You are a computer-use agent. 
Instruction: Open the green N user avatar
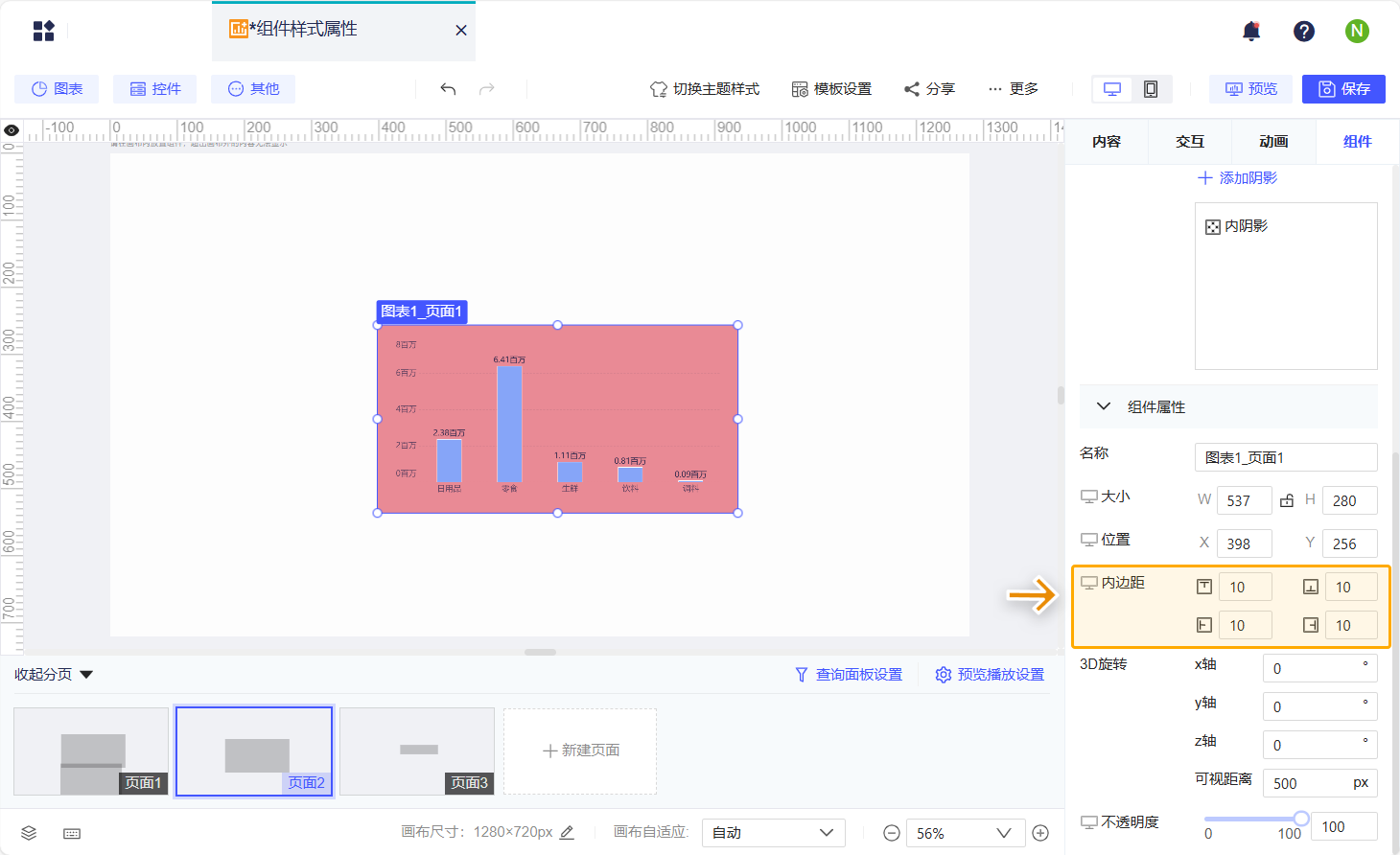(1357, 32)
